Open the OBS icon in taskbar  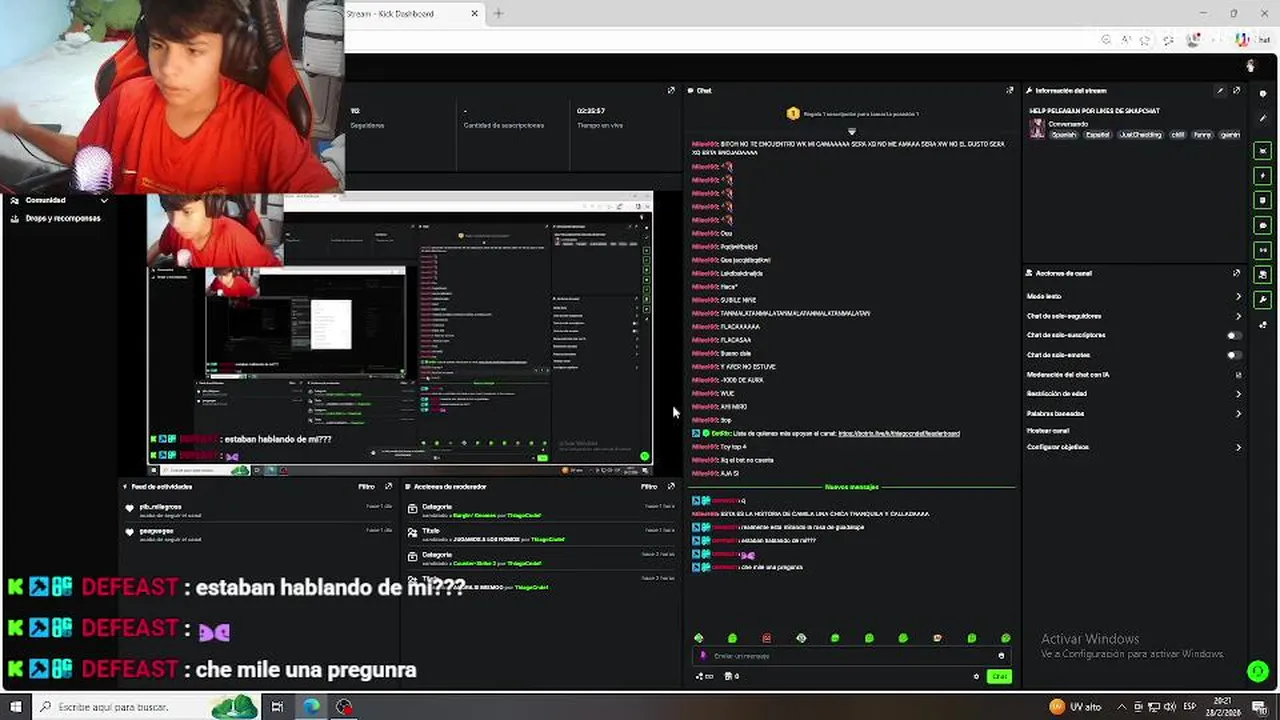click(x=345, y=707)
